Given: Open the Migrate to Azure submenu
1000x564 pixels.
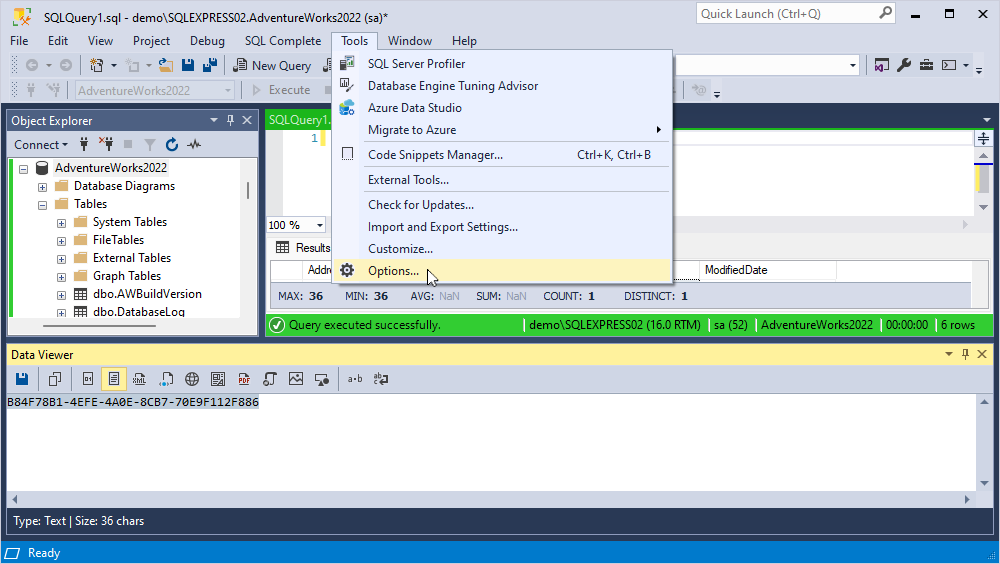Looking at the screenshot, I should pyautogui.click(x=502, y=130).
